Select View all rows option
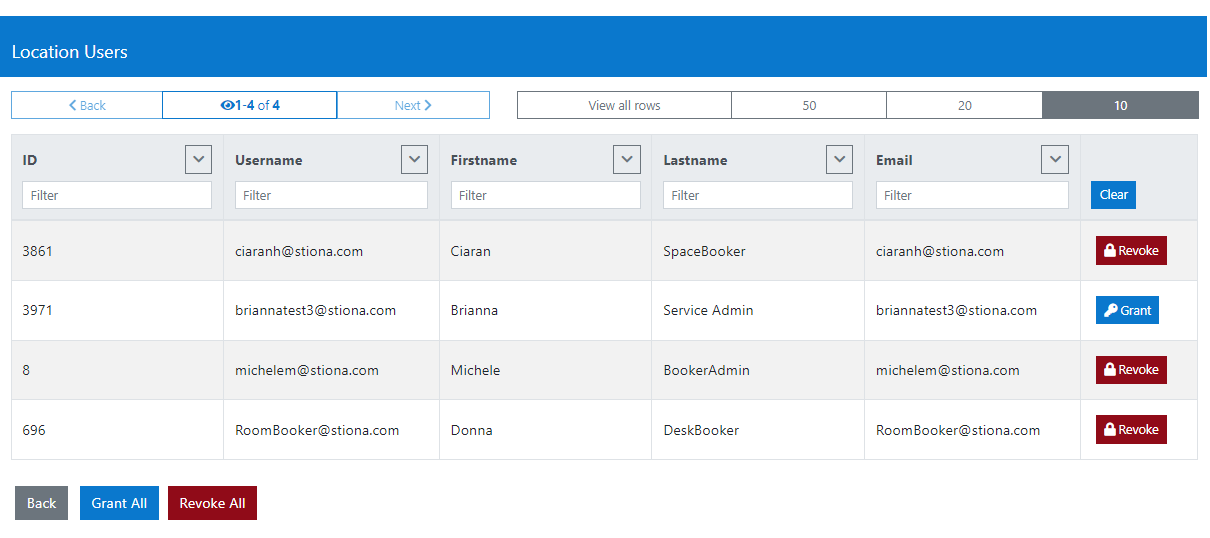 tap(624, 105)
